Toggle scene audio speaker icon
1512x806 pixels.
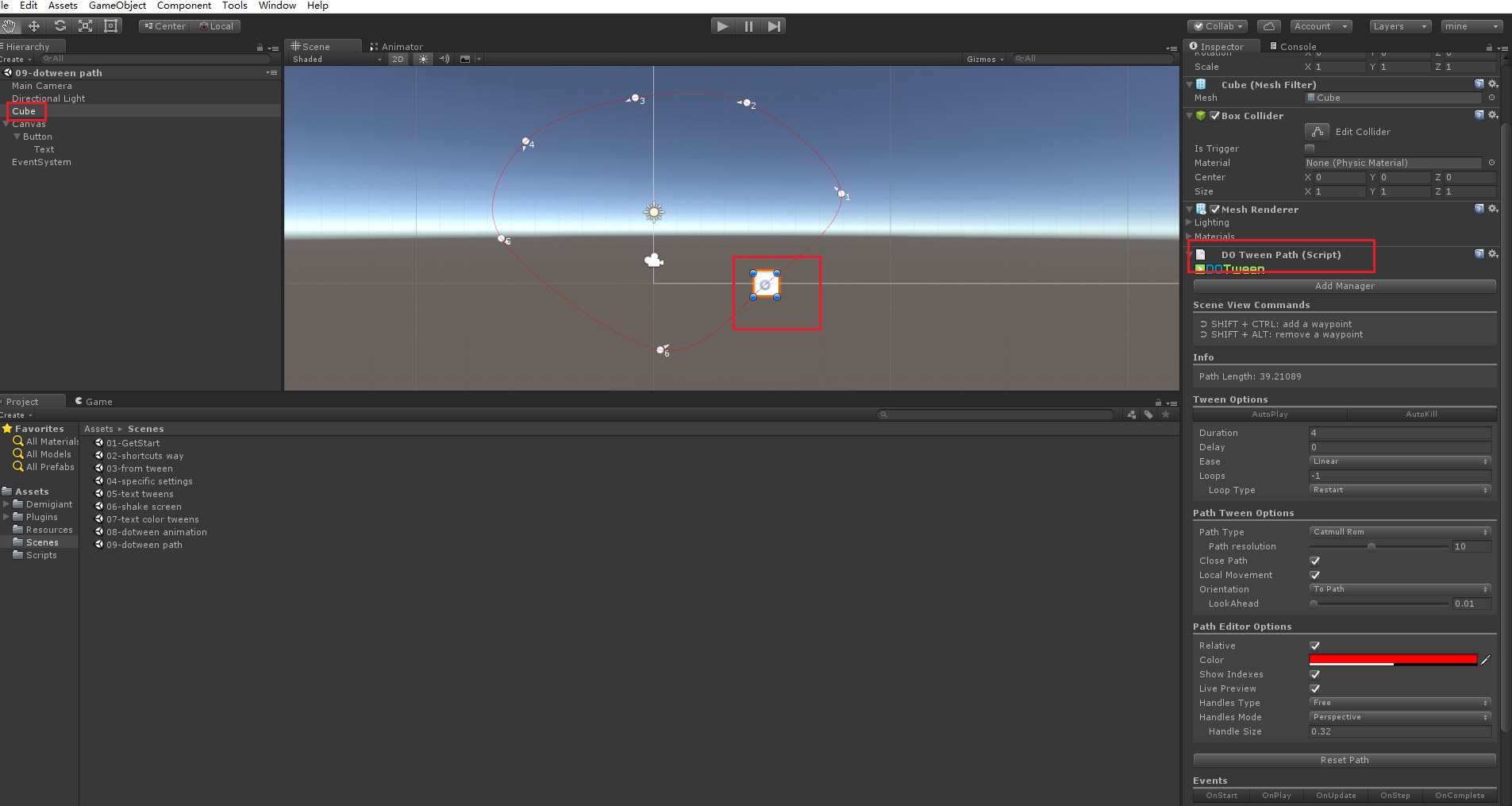444,59
